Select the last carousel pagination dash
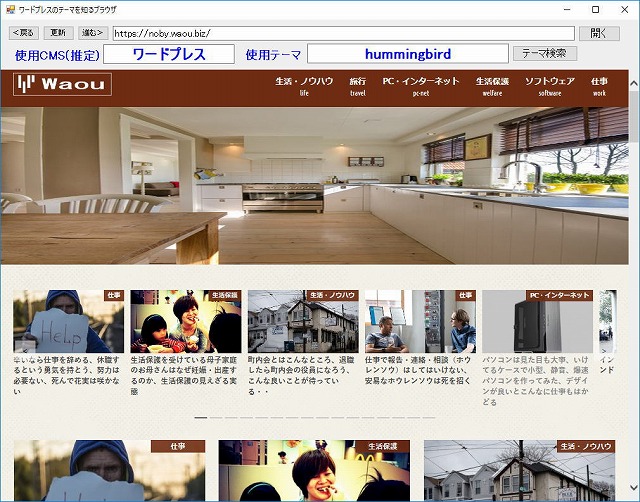Screen dimensions: 640x502 tap(429, 418)
